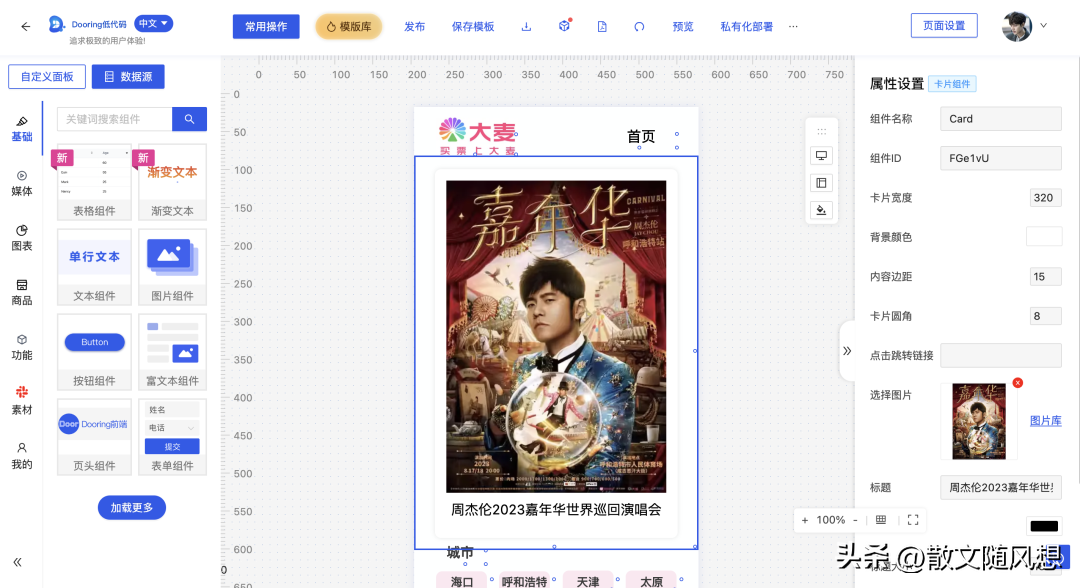Switch to the 自定义面板 tab
The height and width of the screenshot is (588, 1080).
click(47, 76)
